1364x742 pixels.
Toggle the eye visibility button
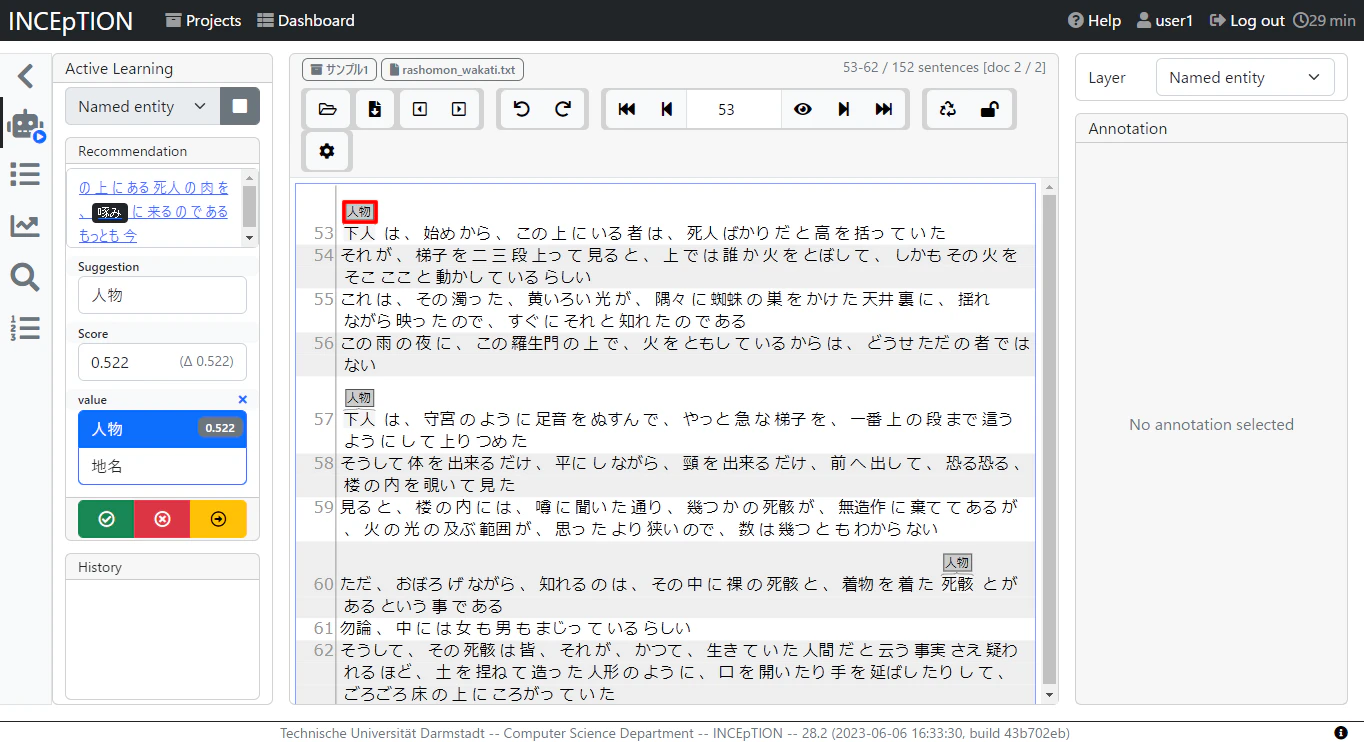(x=802, y=109)
